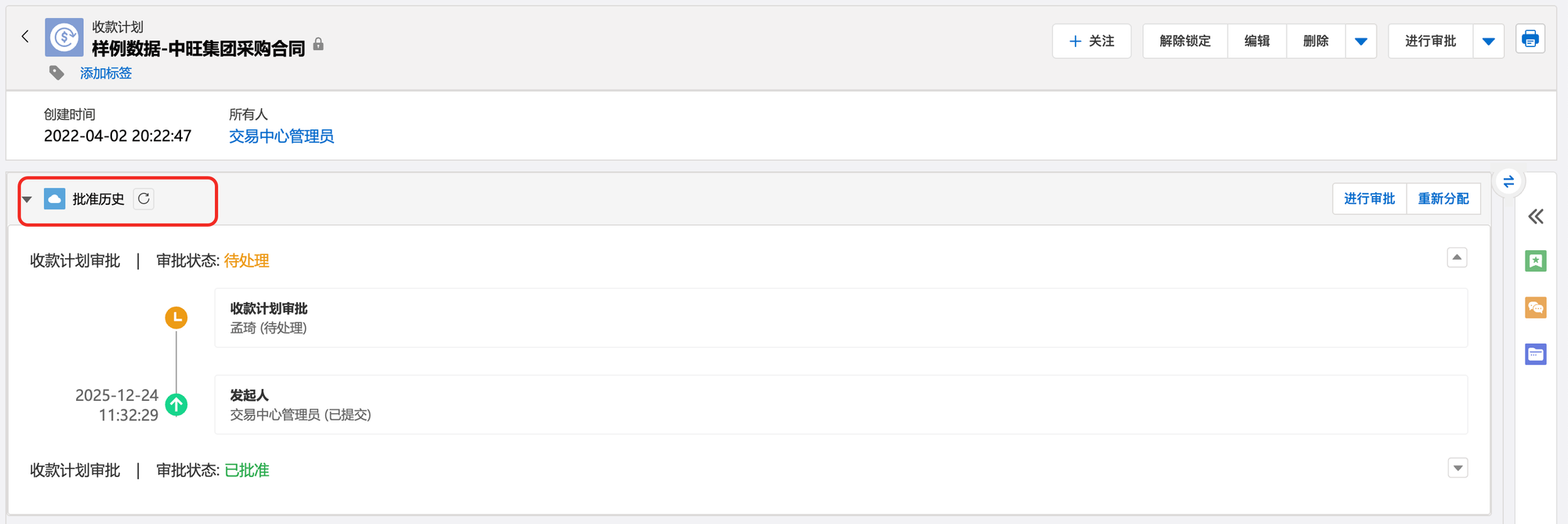Screen dimensions: 1568x524
Task: Click the back arrow in the header
Action: pos(25,36)
